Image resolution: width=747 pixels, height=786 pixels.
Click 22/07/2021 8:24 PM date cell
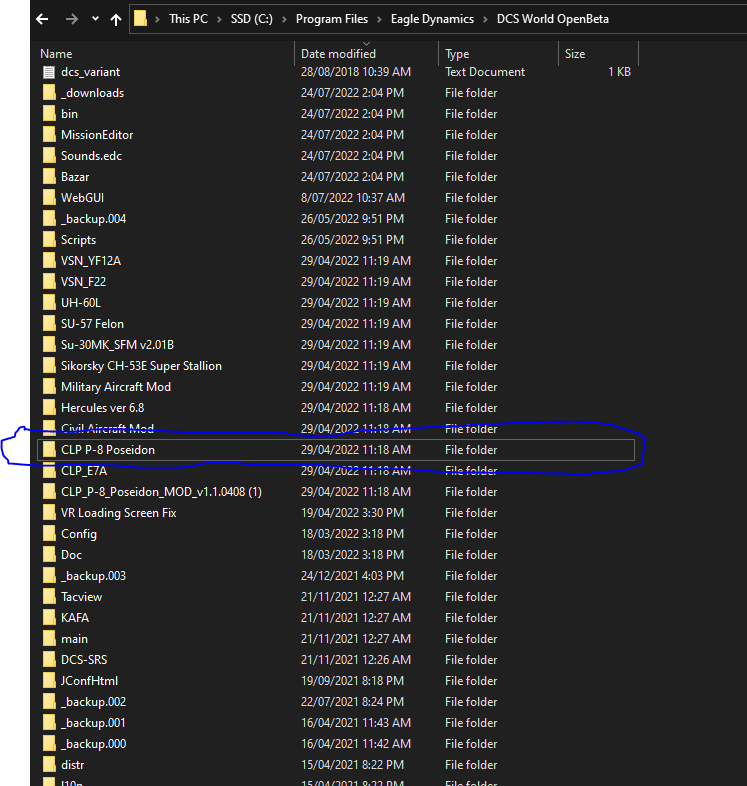(352, 702)
